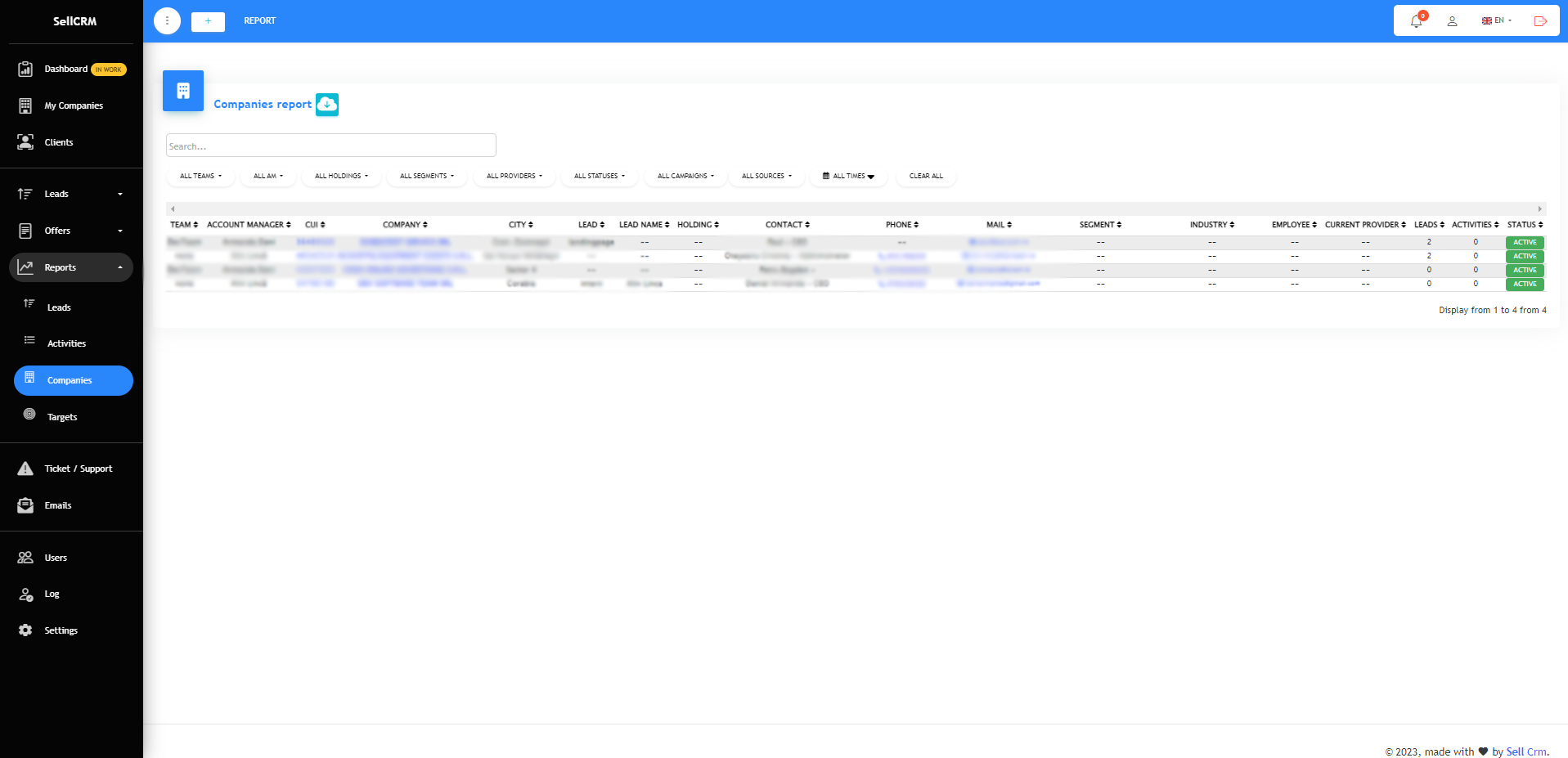Expand the All Teams filter
The width and height of the screenshot is (1568, 758).
coord(200,176)
